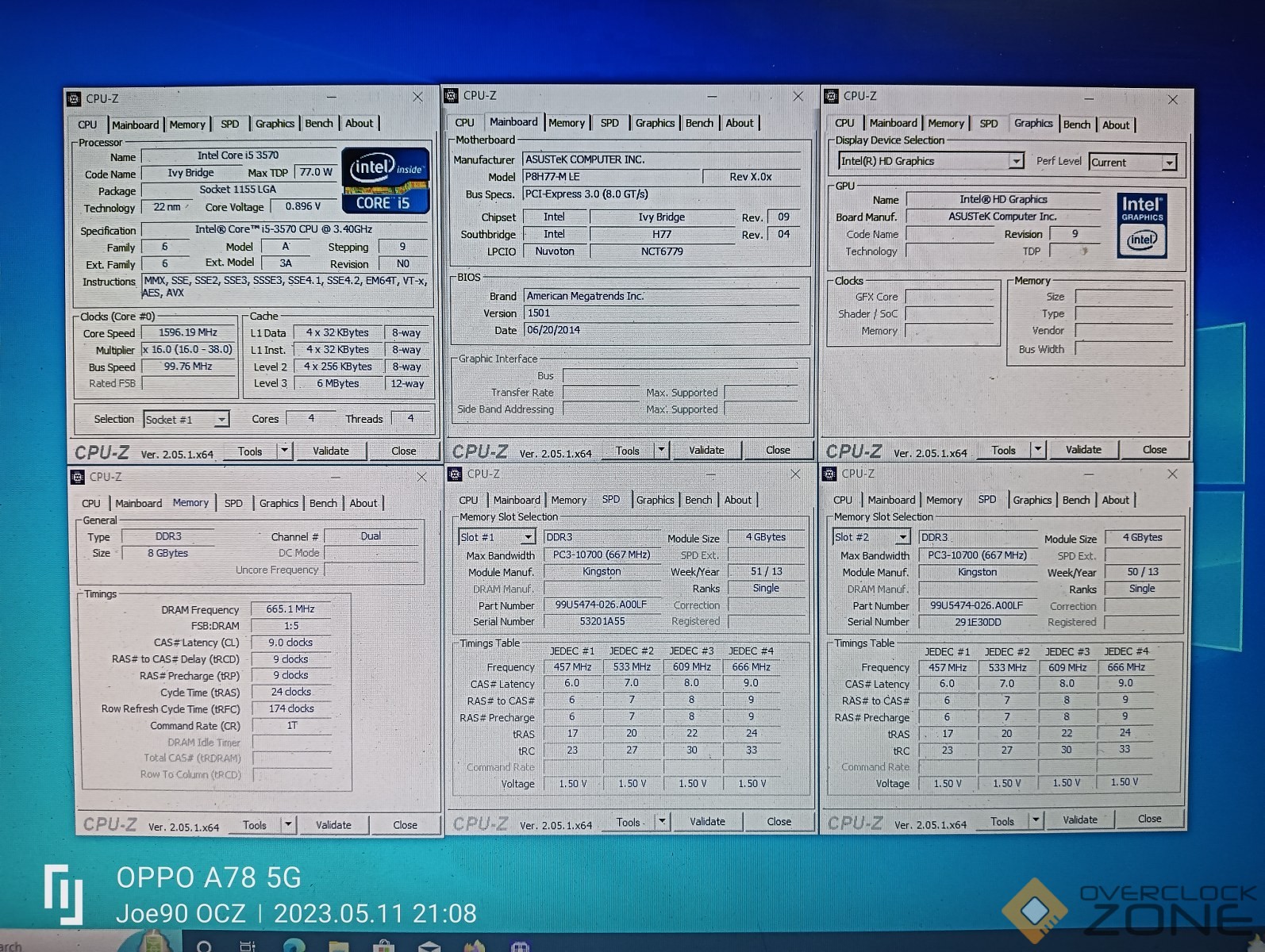The image size is (1265, 952).
Task: Click Tools button in the Slot #2 window
Action: pos(1002,821)
